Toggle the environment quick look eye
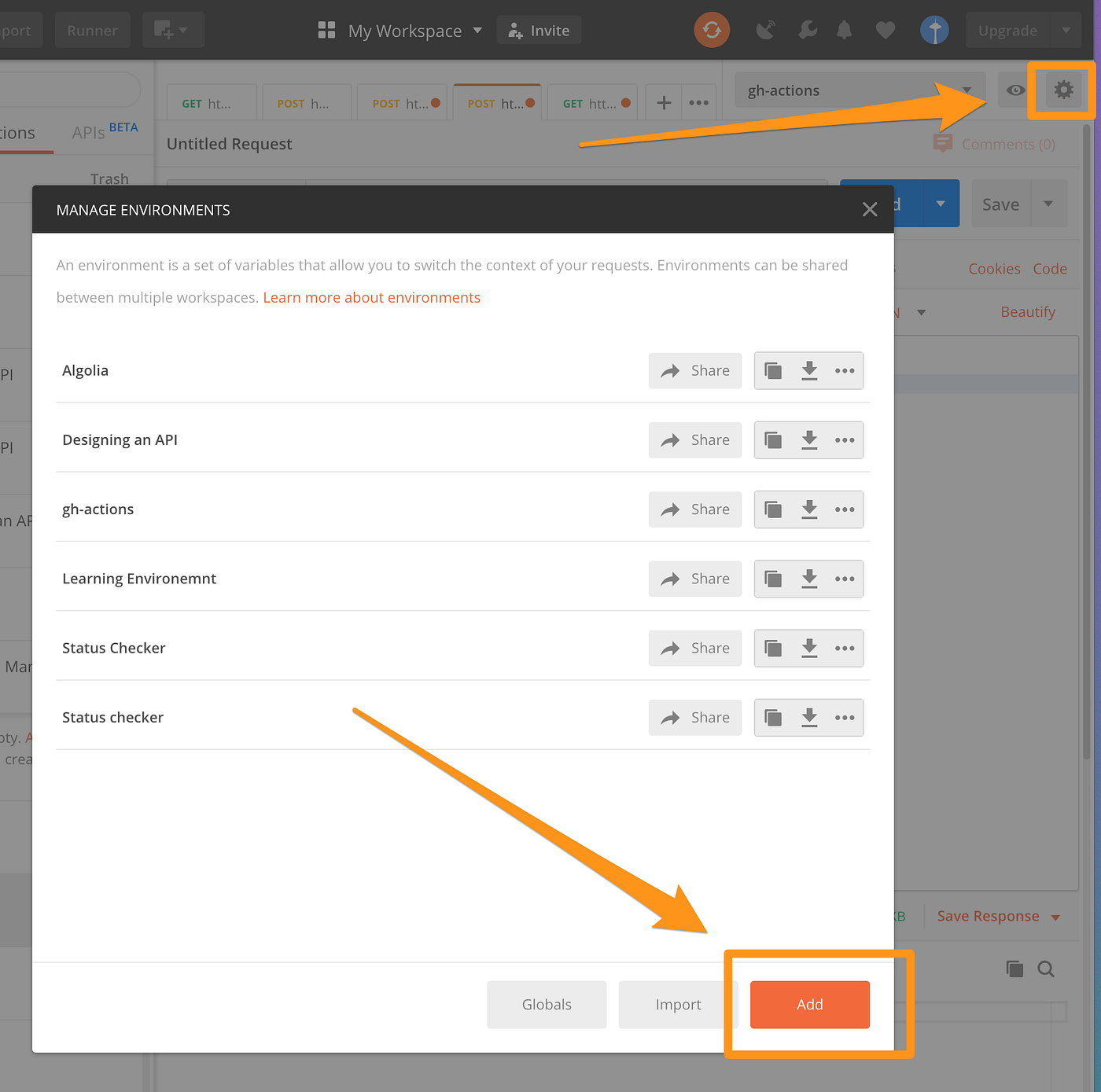 coord(1016,90)
